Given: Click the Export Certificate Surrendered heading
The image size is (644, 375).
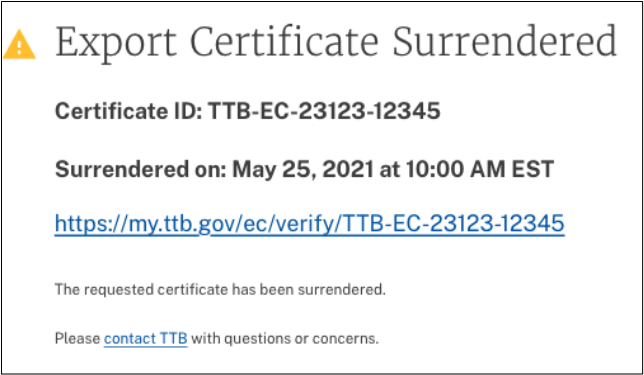Looking at the screenshot, I should click(336, 42).
